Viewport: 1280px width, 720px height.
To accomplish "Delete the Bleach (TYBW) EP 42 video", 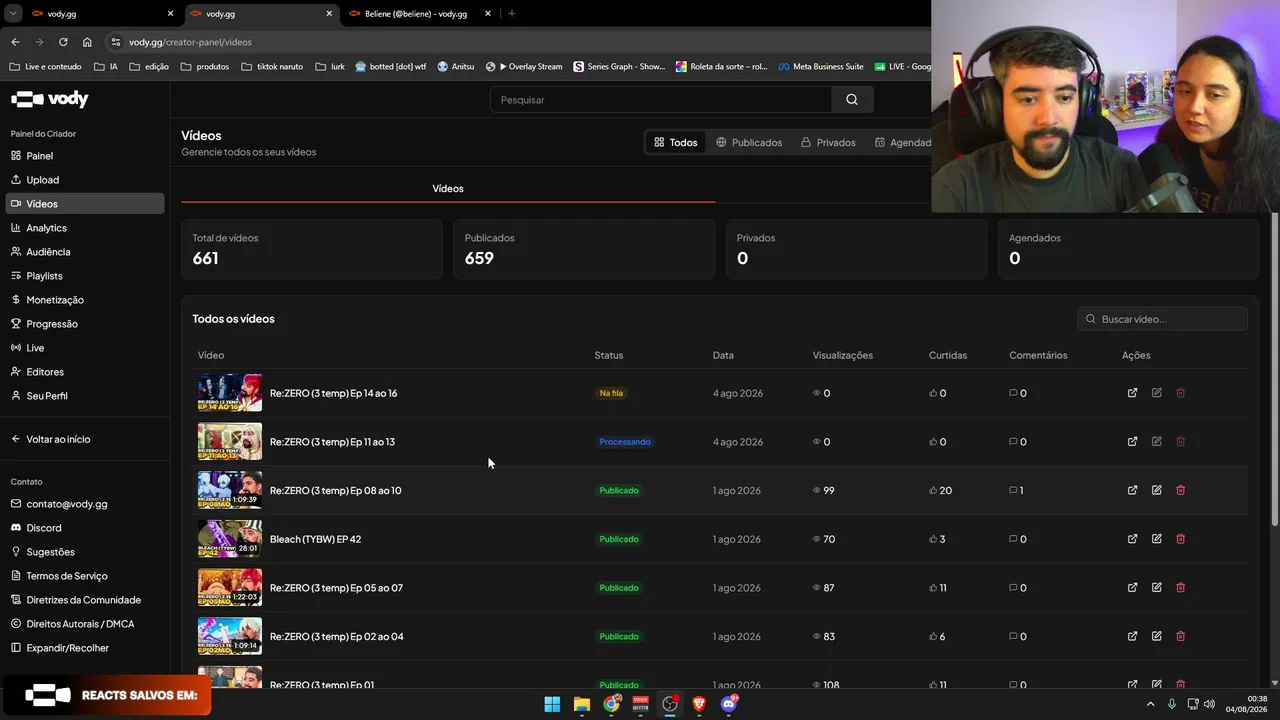I will (x=1180, y=539).
